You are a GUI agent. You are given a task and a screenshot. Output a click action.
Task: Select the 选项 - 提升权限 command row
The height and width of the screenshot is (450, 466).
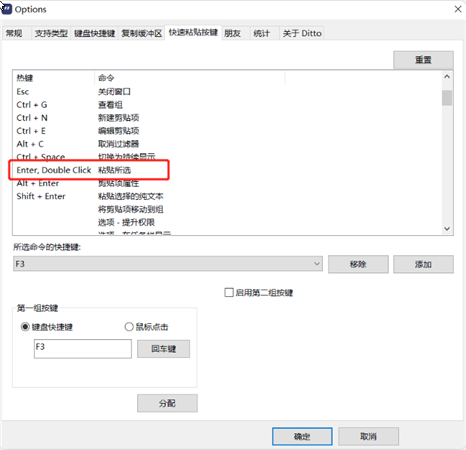(227, 222)
